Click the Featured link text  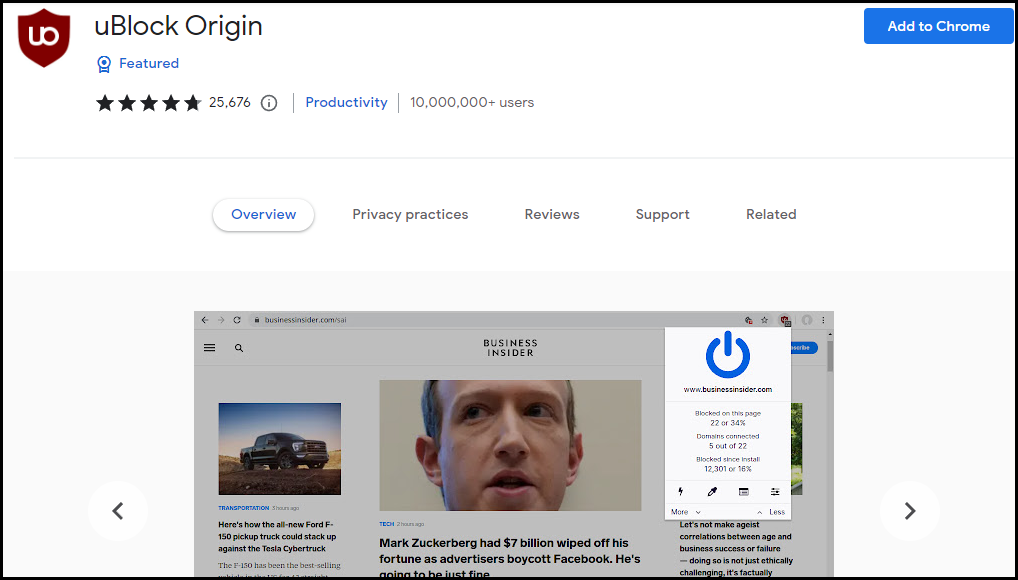click(x=149, y=64)
